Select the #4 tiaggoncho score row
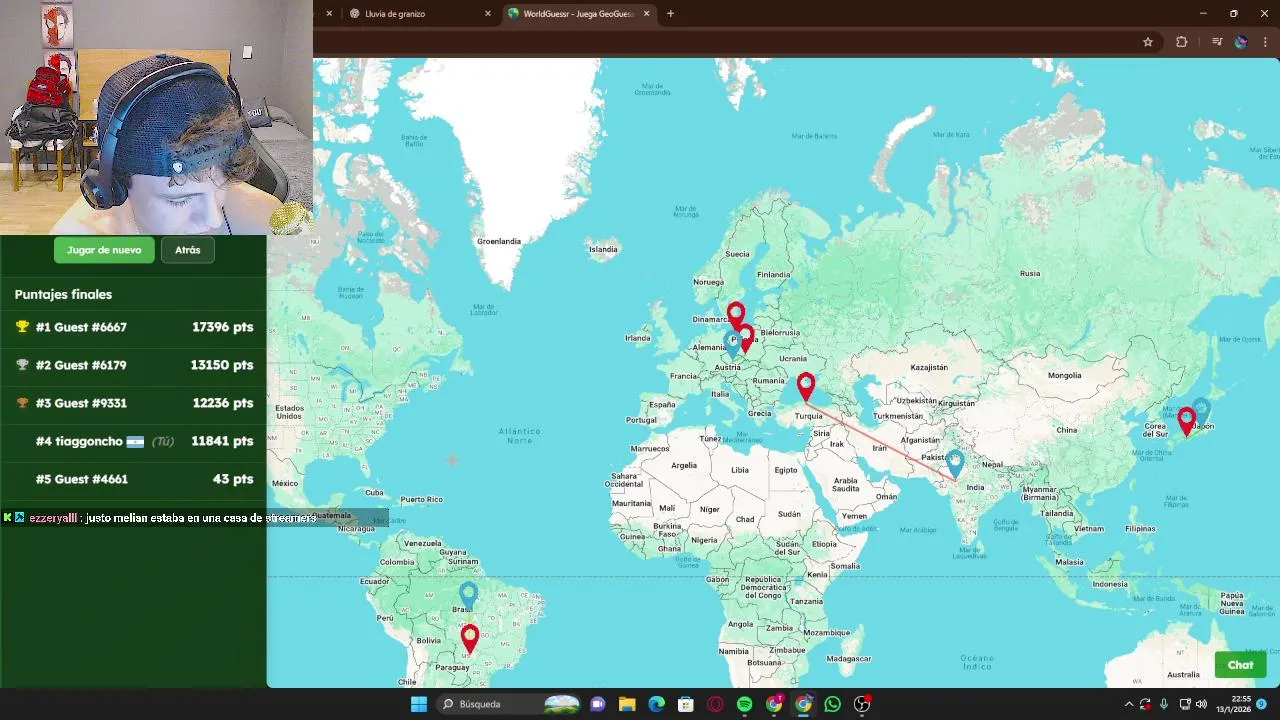The width and height of the screenshot is (1280, 720). (134, 441)
